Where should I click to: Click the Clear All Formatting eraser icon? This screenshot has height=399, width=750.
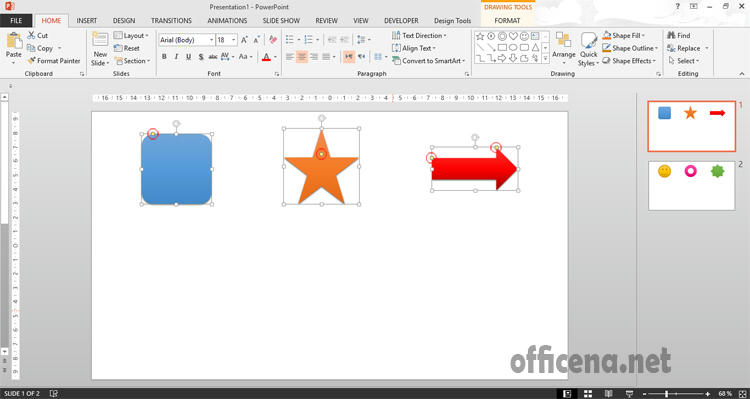(x=273, y=40)
